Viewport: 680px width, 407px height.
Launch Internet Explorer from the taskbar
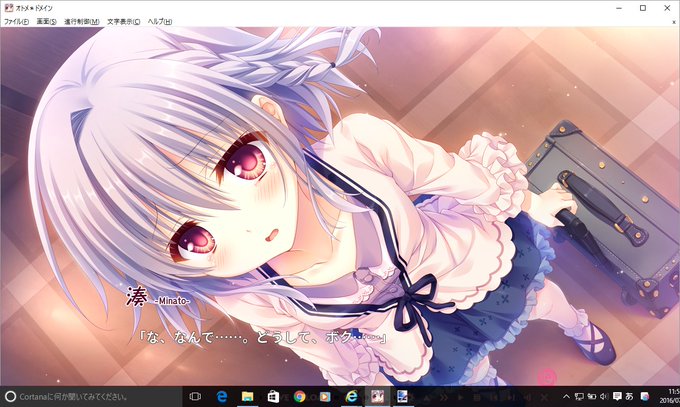[x=351, y=396]
